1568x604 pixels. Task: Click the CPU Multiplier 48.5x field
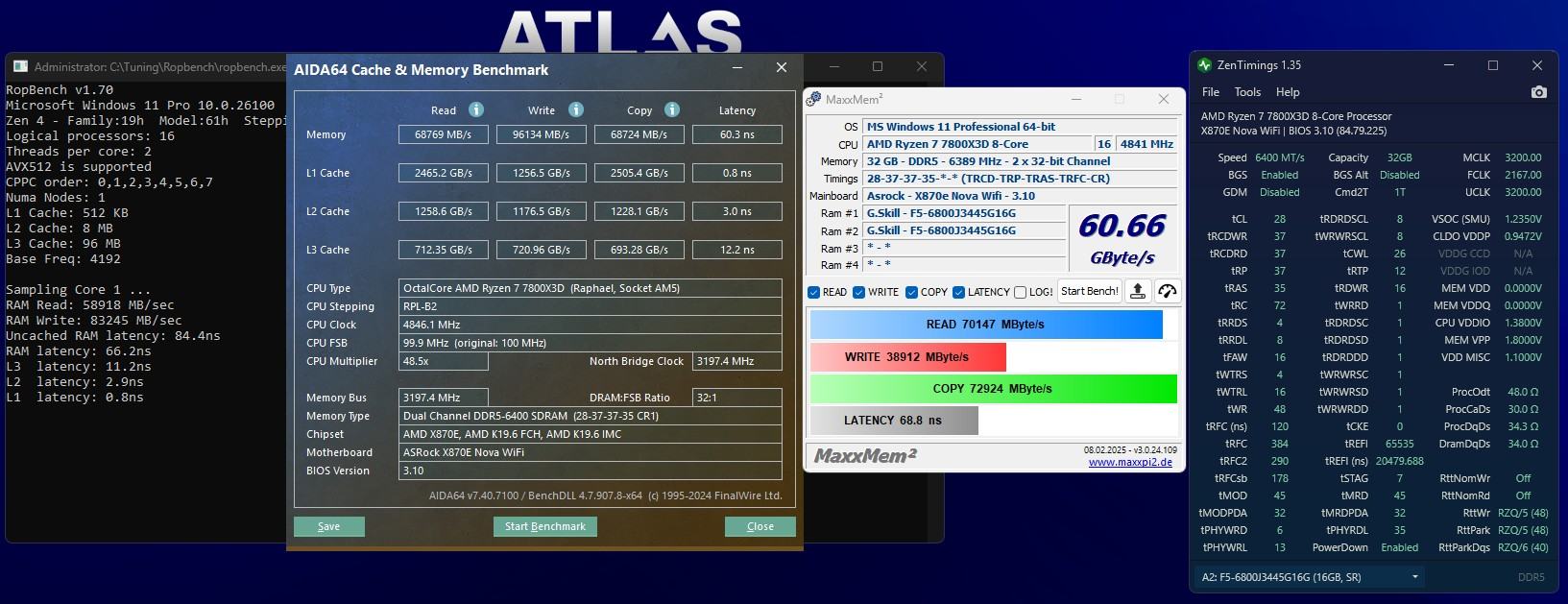444,361
